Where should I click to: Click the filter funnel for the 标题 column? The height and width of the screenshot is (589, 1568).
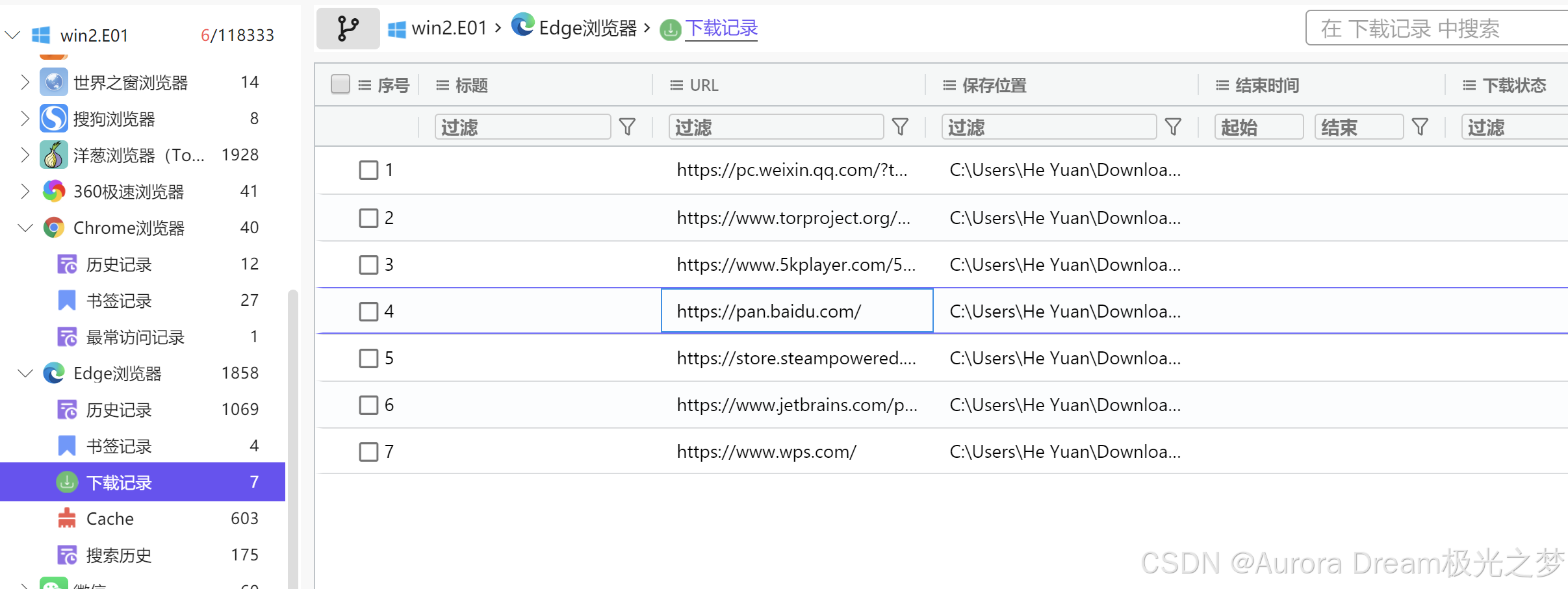tap(627, 127)
